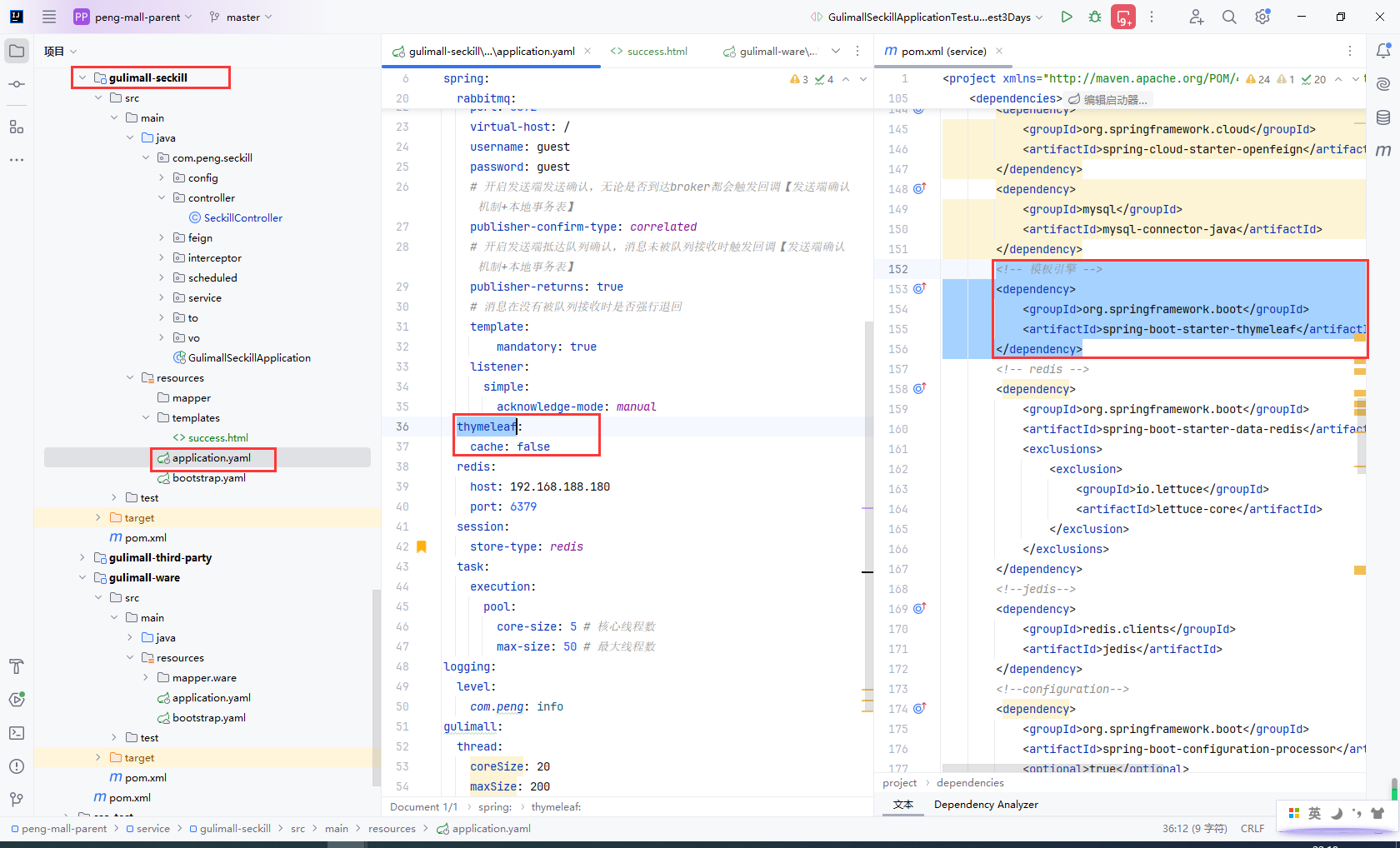Click warnings count 3 in yaml editor
The height and width of the screenshot is (848, 1400).
(799, 79)
